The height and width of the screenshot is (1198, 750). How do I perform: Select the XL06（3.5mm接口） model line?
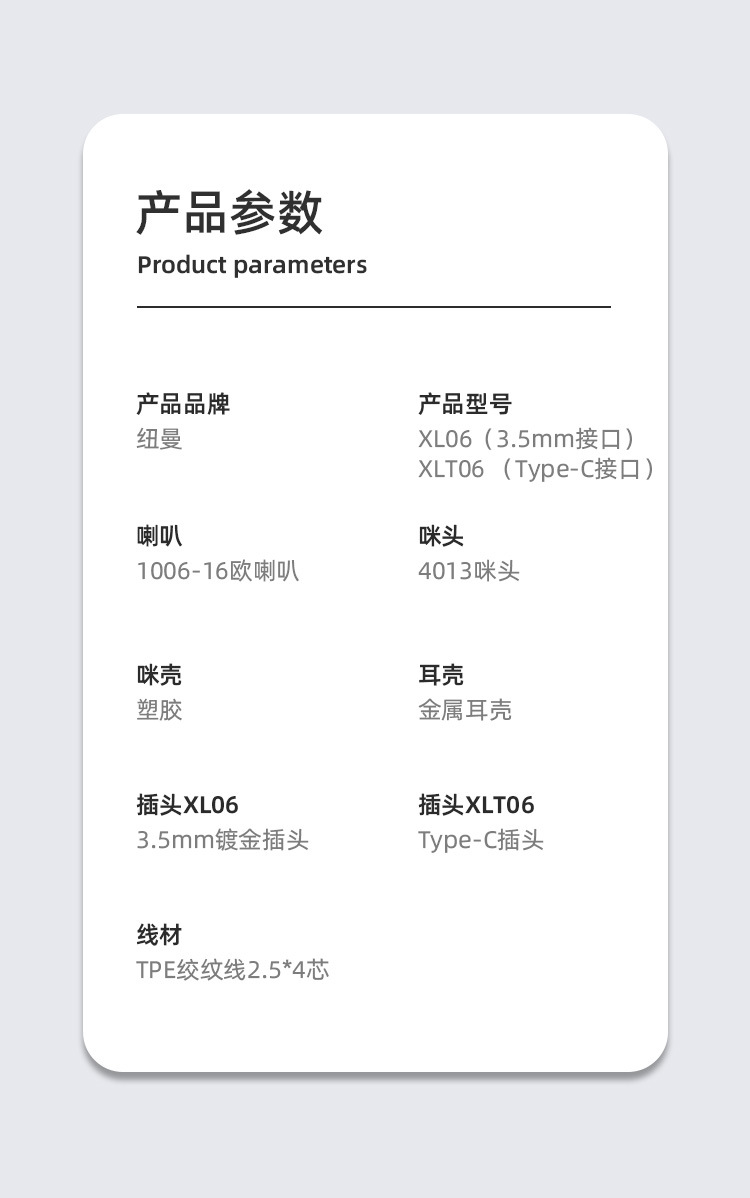point(527,439)
